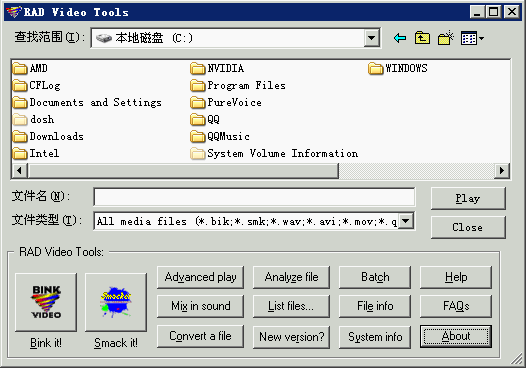Select the Intel folder
The image size is (526, 368).
(x=36, y=153)
